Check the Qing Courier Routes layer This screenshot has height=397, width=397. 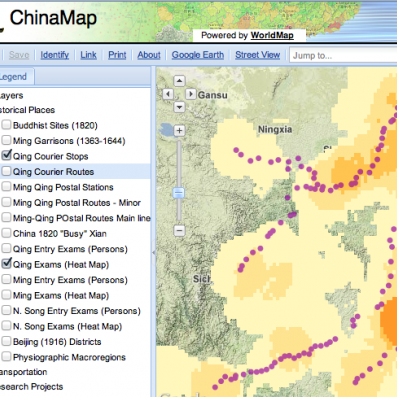6,171
